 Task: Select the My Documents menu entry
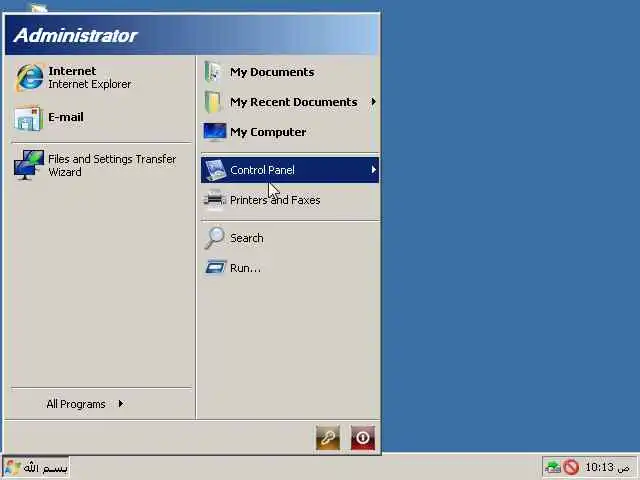290,72
